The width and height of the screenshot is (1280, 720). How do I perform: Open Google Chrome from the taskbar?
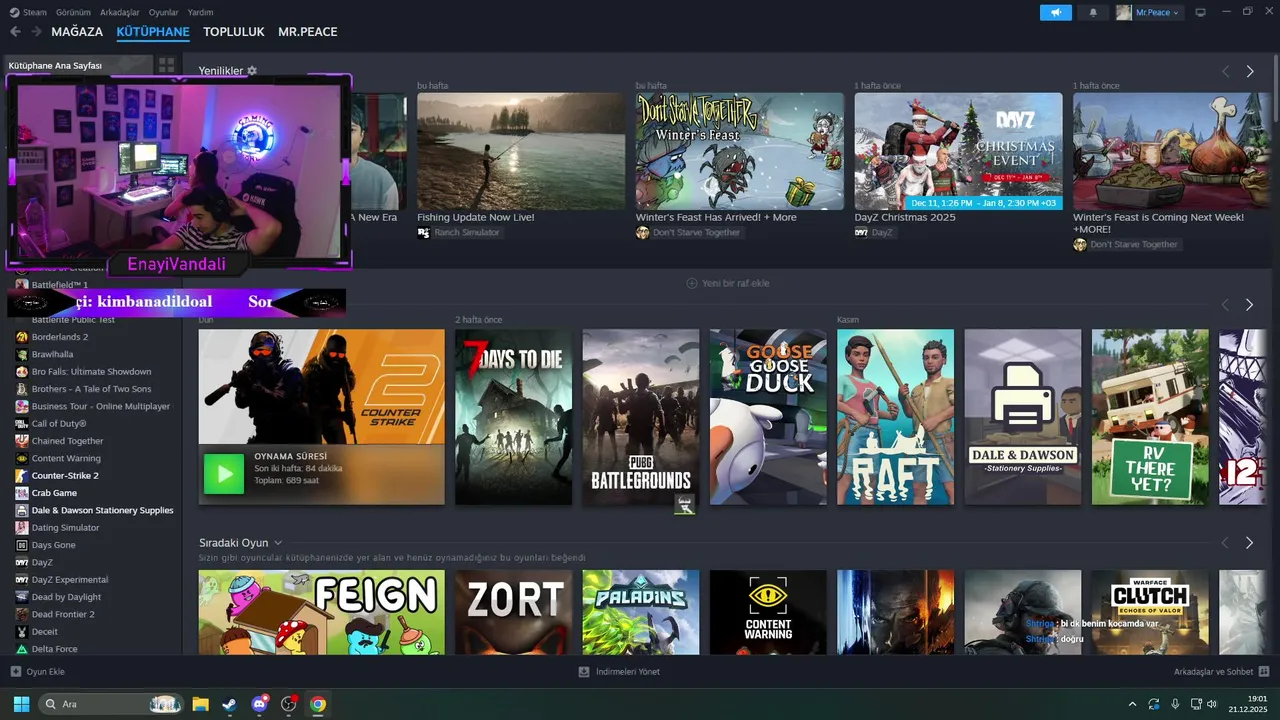point(318,704)
